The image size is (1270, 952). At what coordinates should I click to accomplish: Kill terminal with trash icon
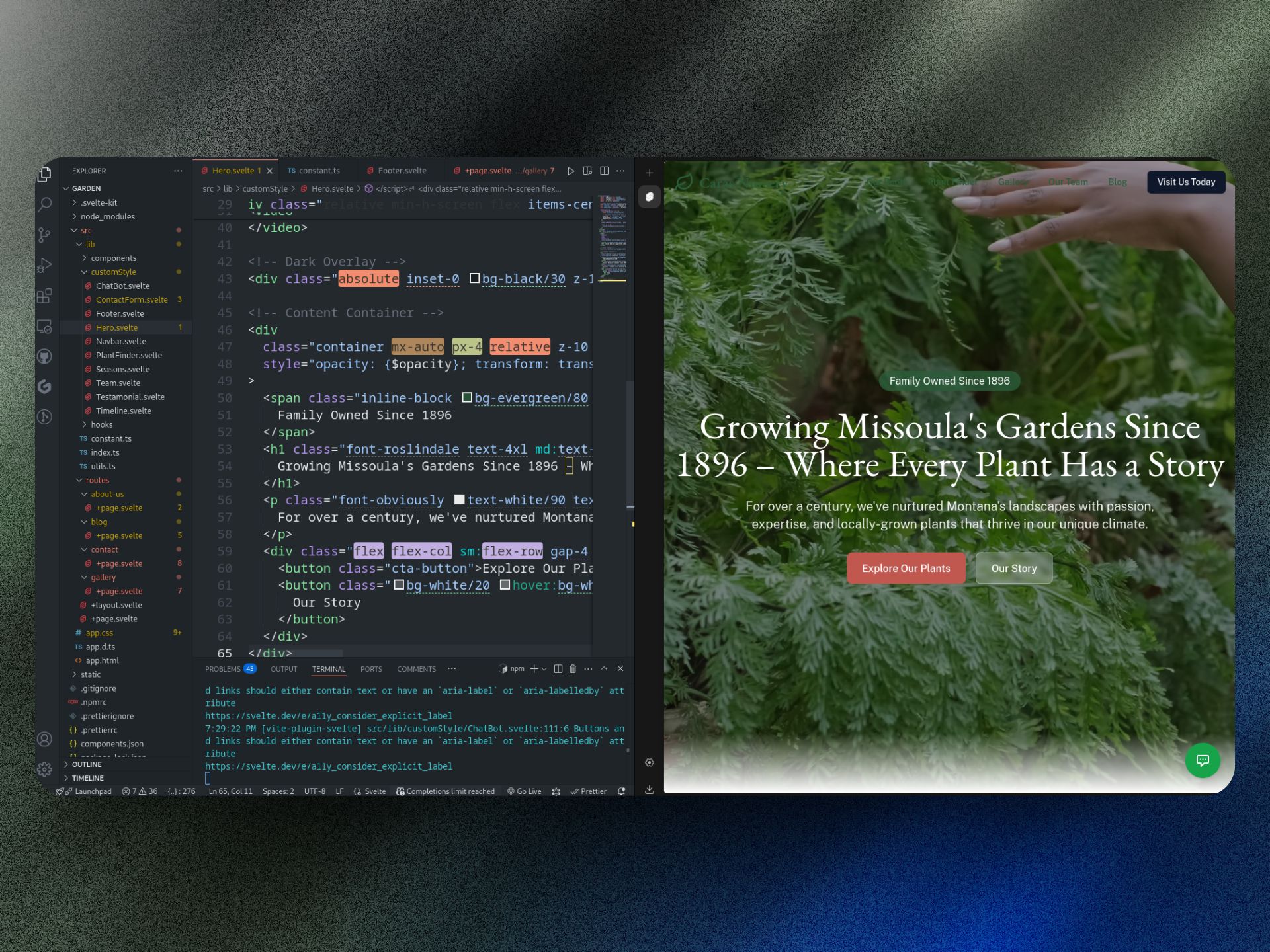click(x=573, y=669)
